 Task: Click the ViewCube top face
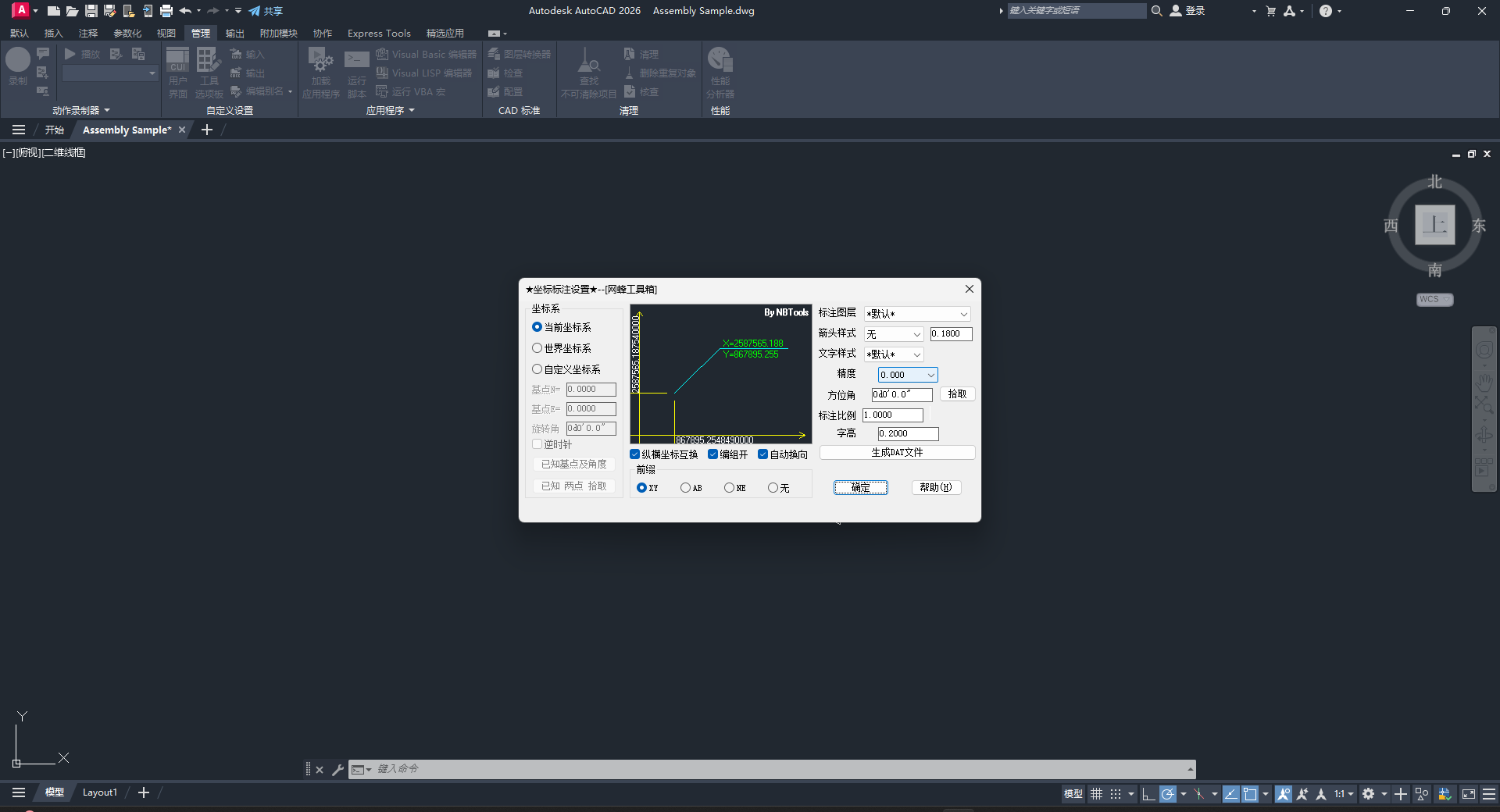(x=1434, y=225)
